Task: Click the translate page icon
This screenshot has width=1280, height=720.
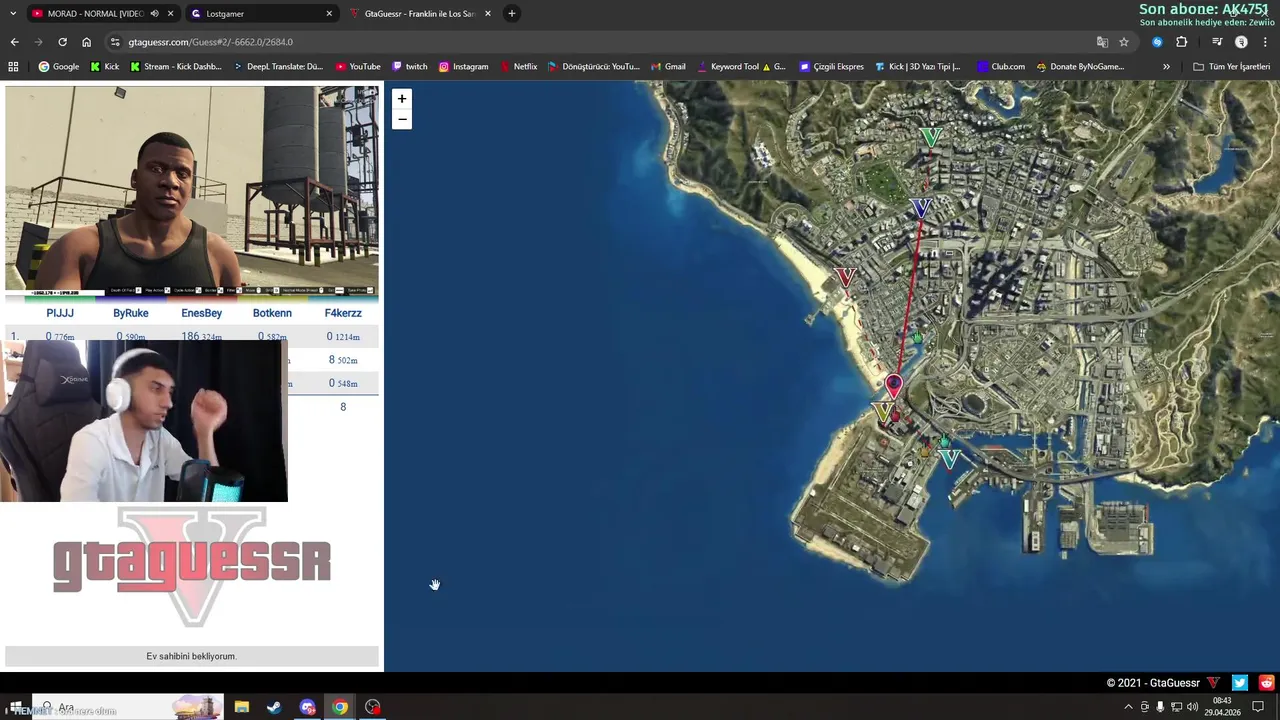Action: [x=1102, y=42]
